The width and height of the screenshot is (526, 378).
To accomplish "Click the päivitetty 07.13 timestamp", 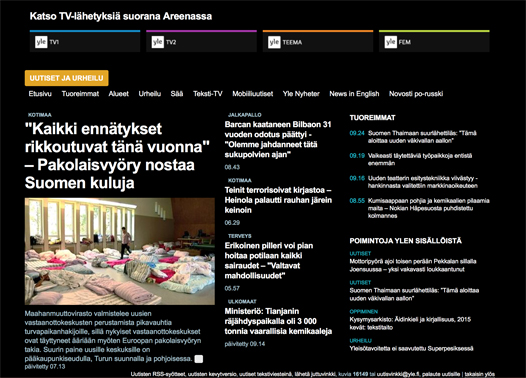I will [45, 367].
